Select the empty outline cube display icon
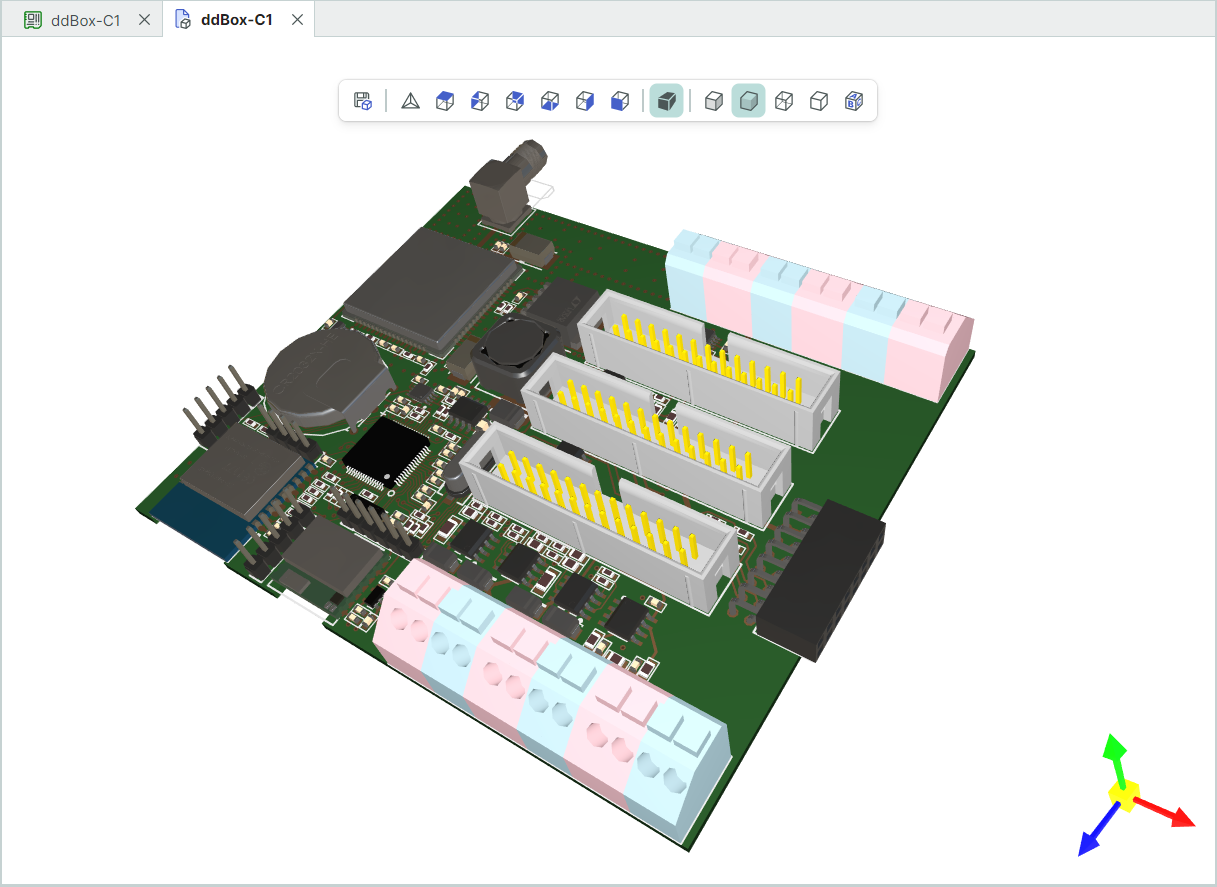Viewport: 1217px width, 887px height. [819, 100]
